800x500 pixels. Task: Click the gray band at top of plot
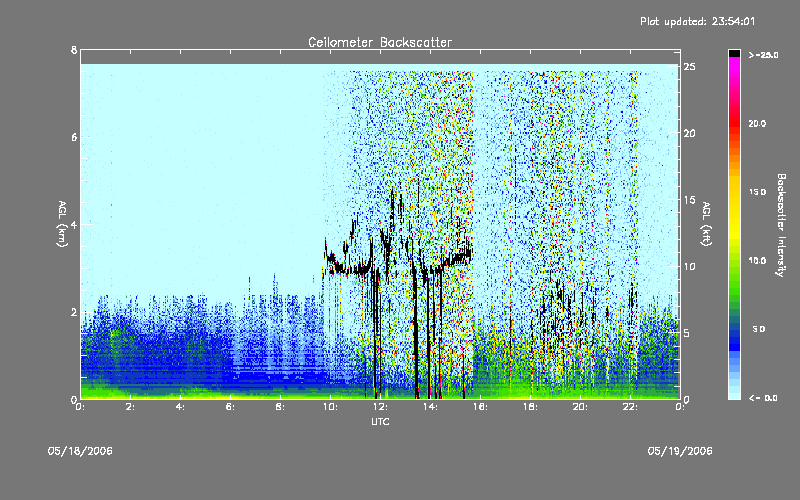coord(380,57)
